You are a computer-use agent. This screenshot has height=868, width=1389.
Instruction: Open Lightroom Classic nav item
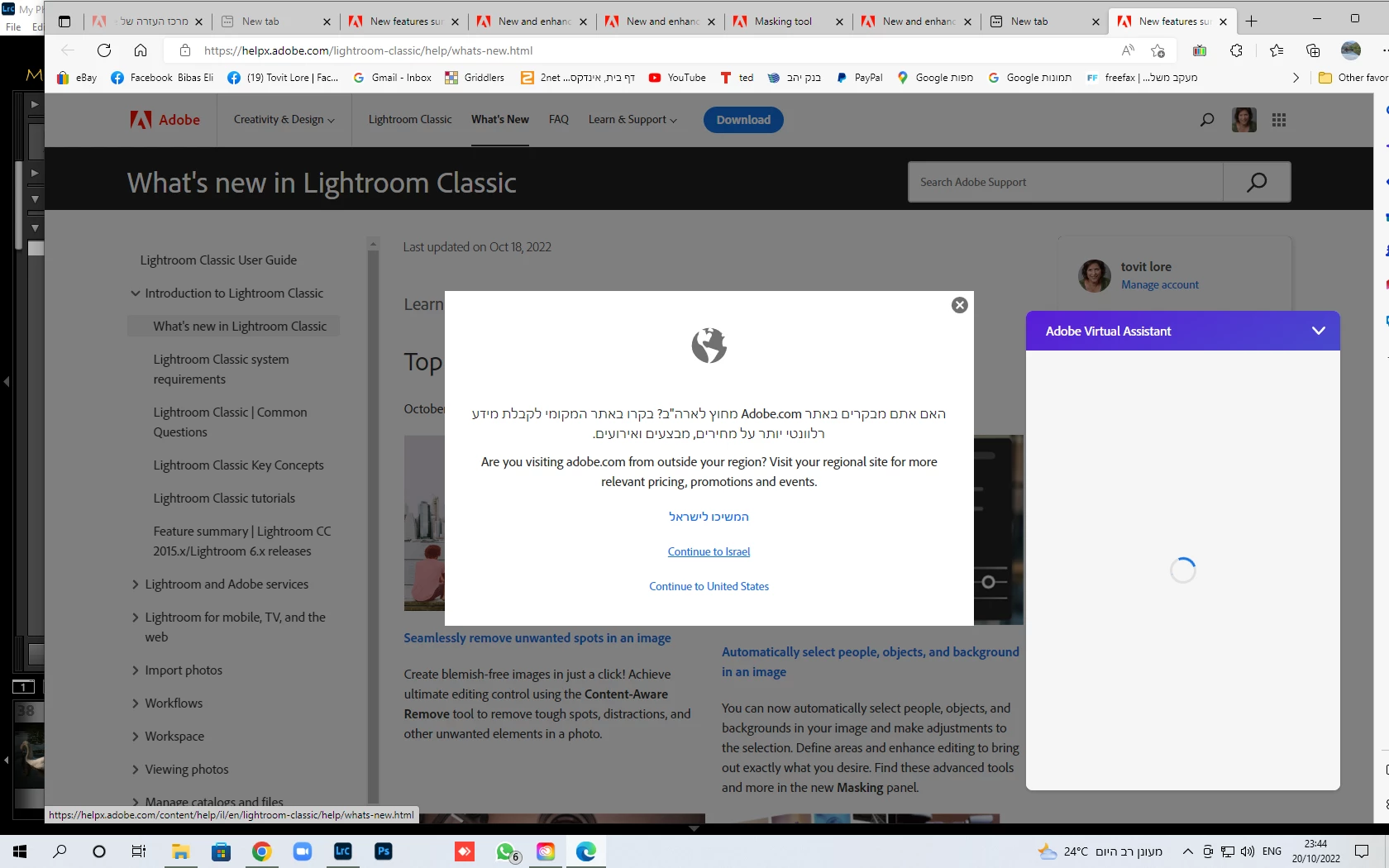point(410,120)
